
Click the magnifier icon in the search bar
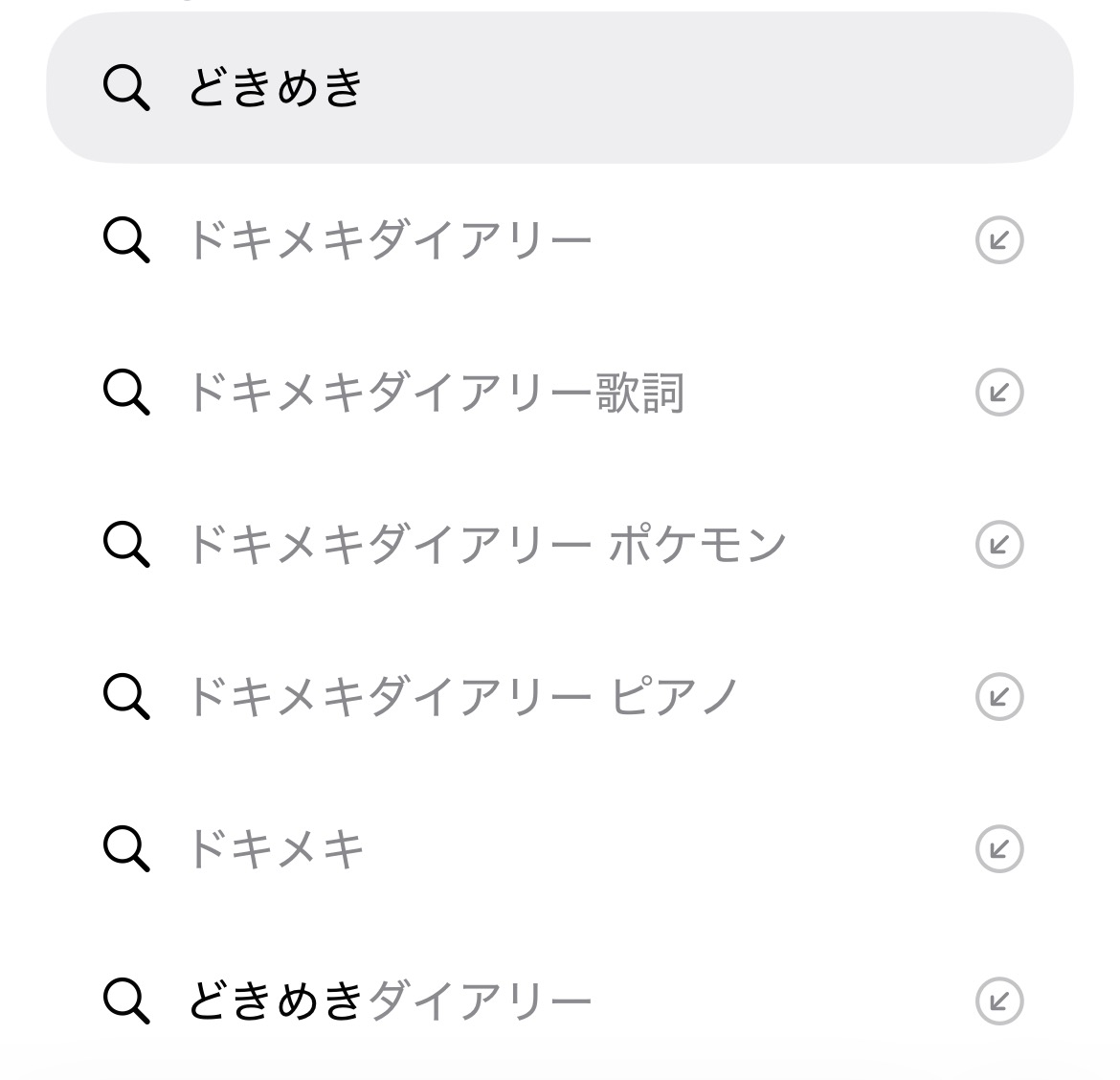pos(126,89)
